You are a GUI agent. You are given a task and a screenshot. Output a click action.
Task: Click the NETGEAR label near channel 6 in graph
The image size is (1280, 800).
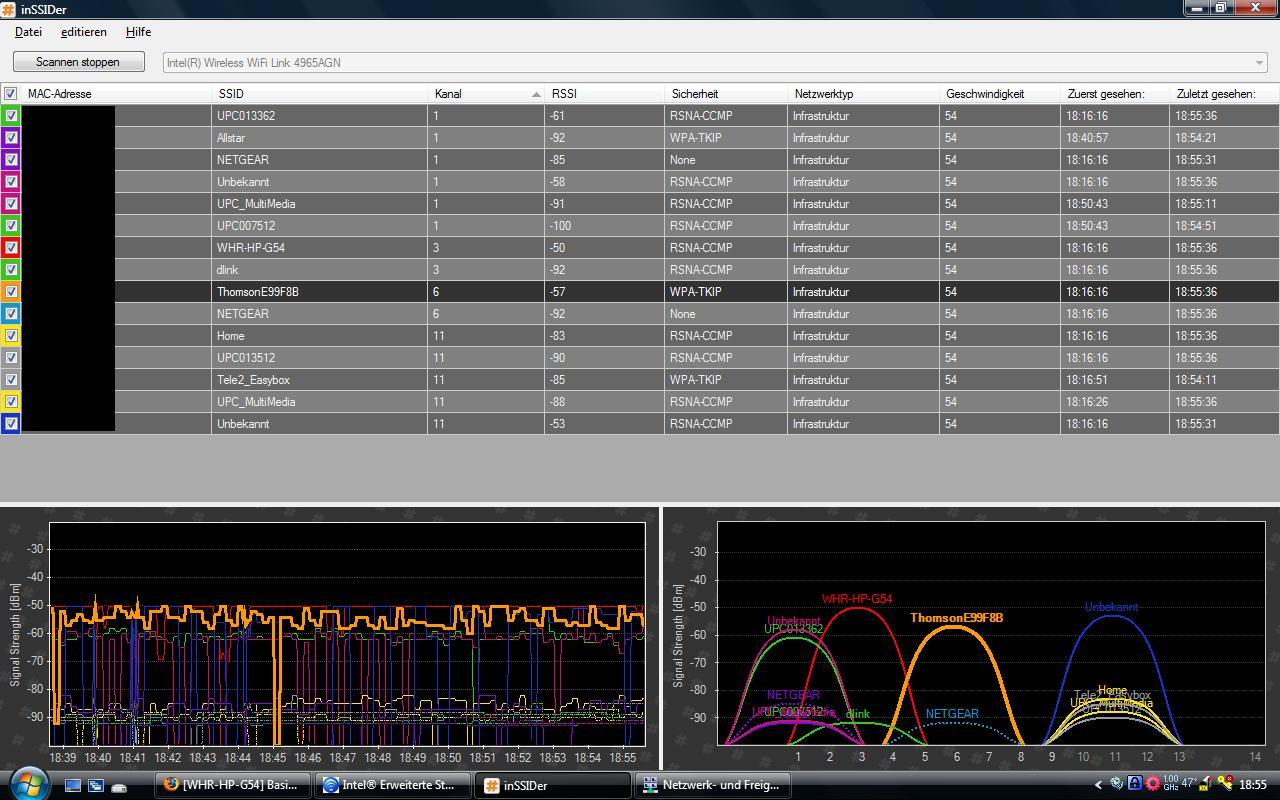click(x=952, y=714)
